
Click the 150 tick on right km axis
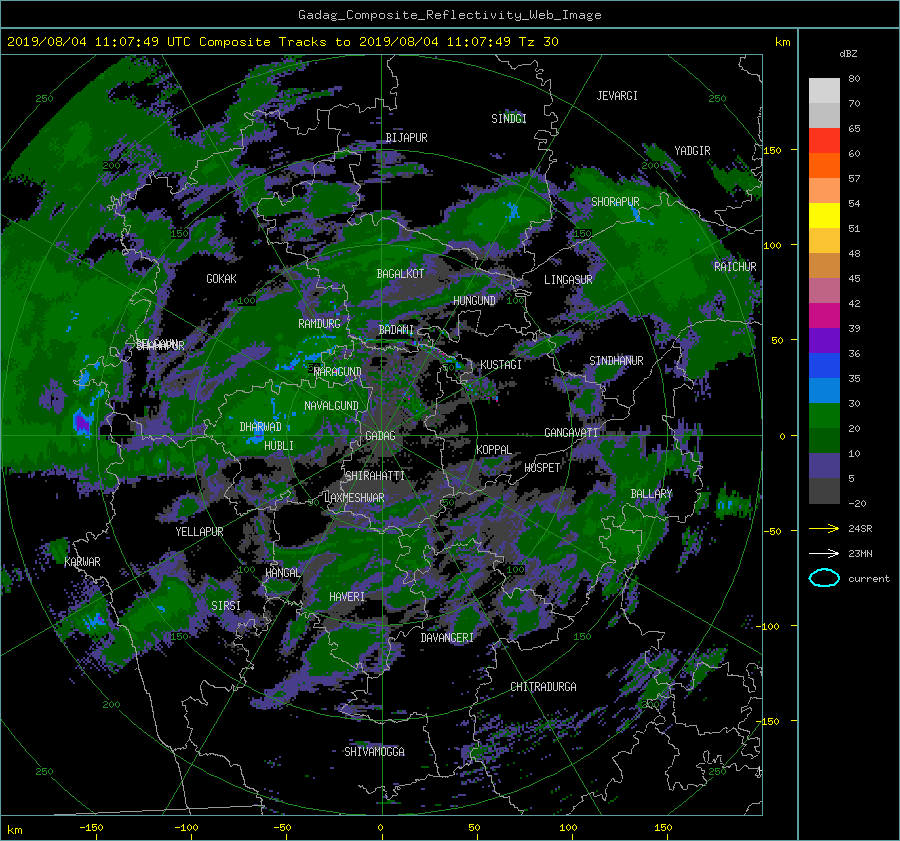click(773, 150)
